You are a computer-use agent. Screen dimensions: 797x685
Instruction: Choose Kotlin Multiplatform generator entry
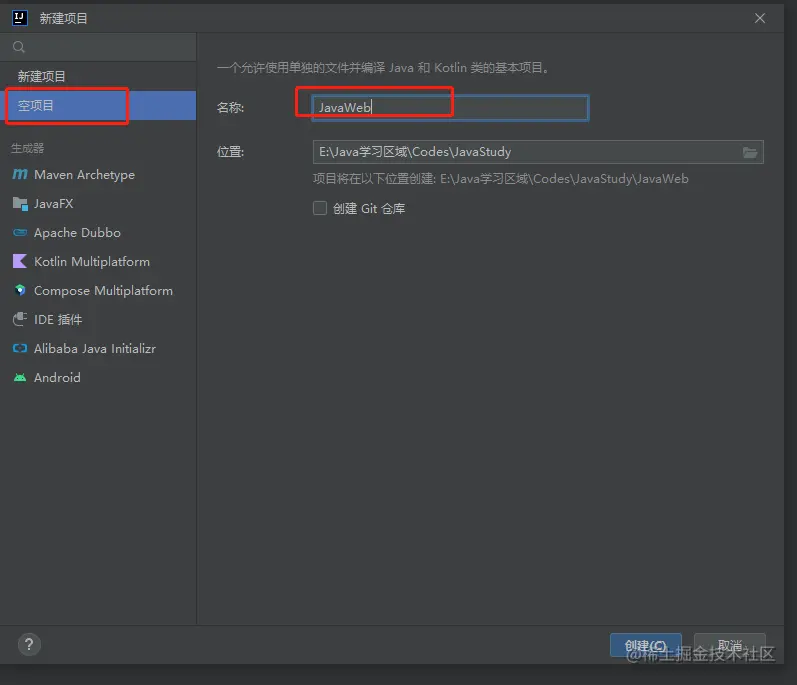pyautogui.click(x=98, y=262)
